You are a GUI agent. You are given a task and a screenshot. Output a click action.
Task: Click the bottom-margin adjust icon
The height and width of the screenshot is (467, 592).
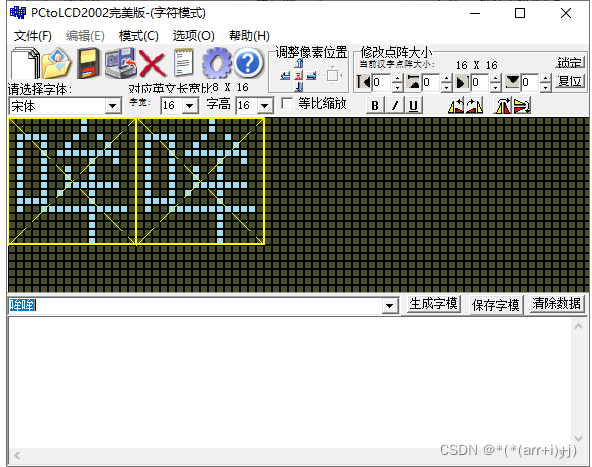tap(513, 82)
